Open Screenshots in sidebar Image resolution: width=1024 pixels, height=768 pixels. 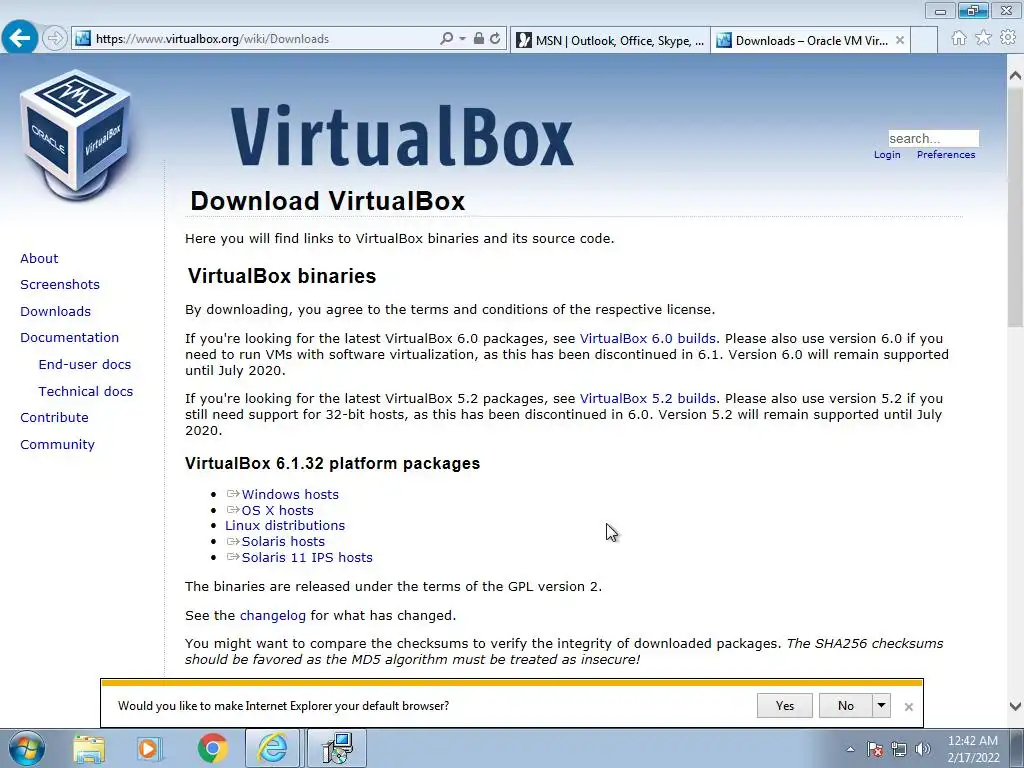[x=60, y=285]
